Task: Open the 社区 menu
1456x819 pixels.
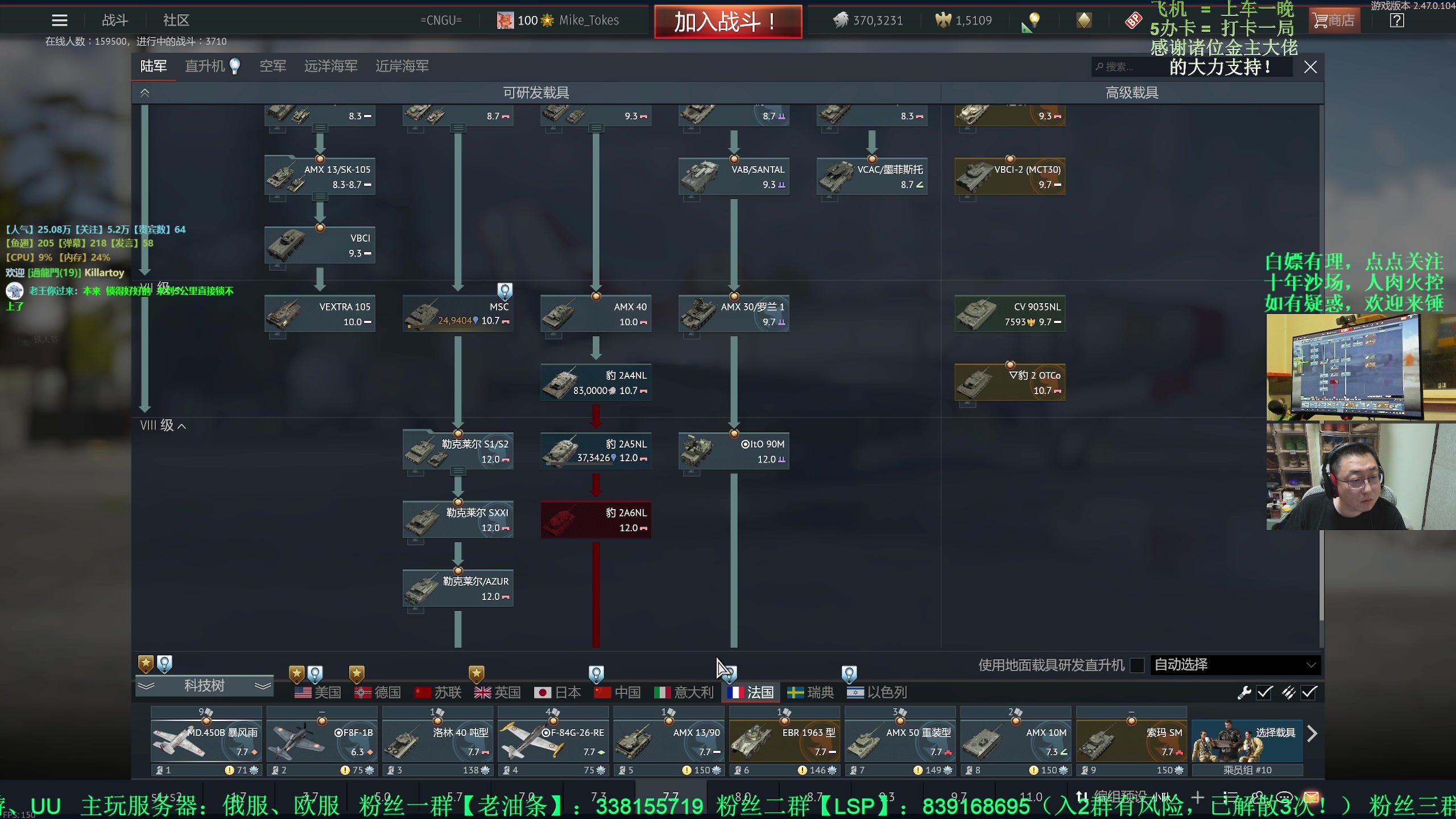Action: pos(176,20)
